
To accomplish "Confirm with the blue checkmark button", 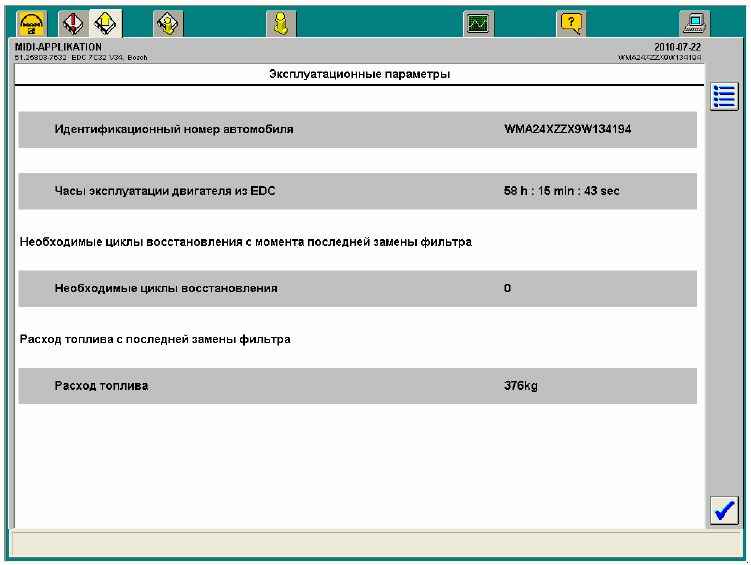I will (x=723, y=510).
